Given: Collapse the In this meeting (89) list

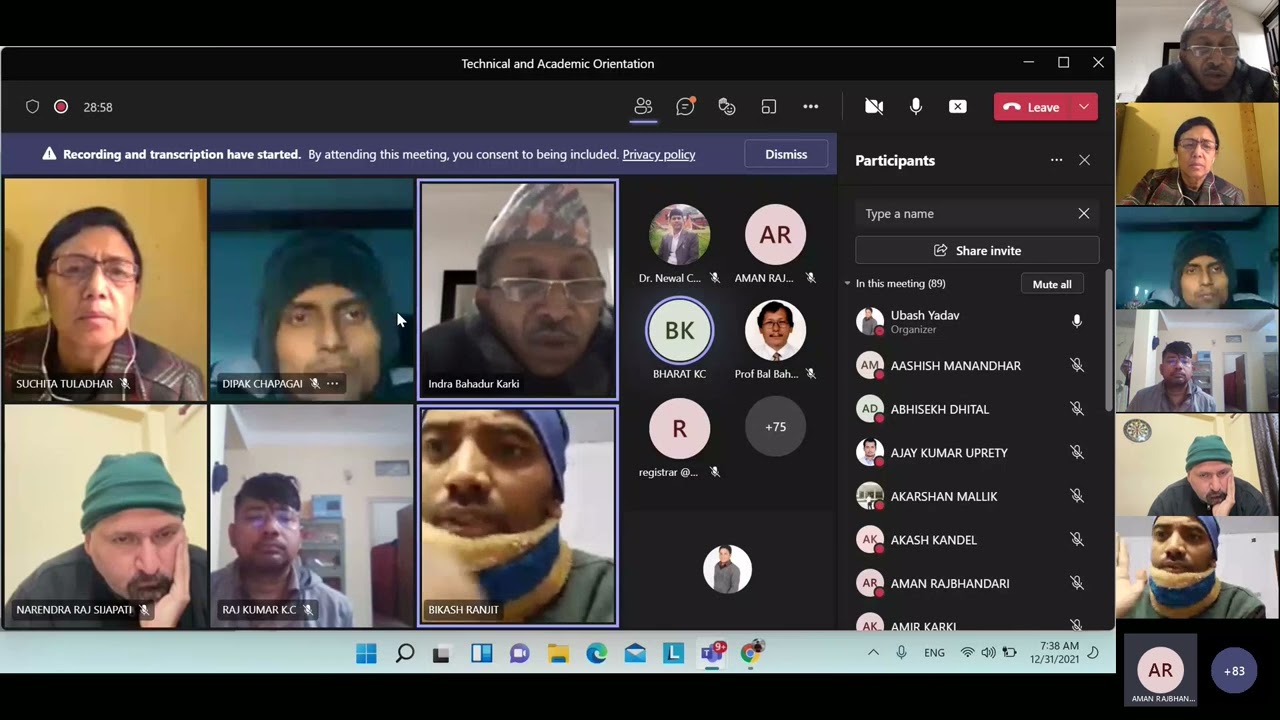Looking at the screenshot, I should [848, 284].
